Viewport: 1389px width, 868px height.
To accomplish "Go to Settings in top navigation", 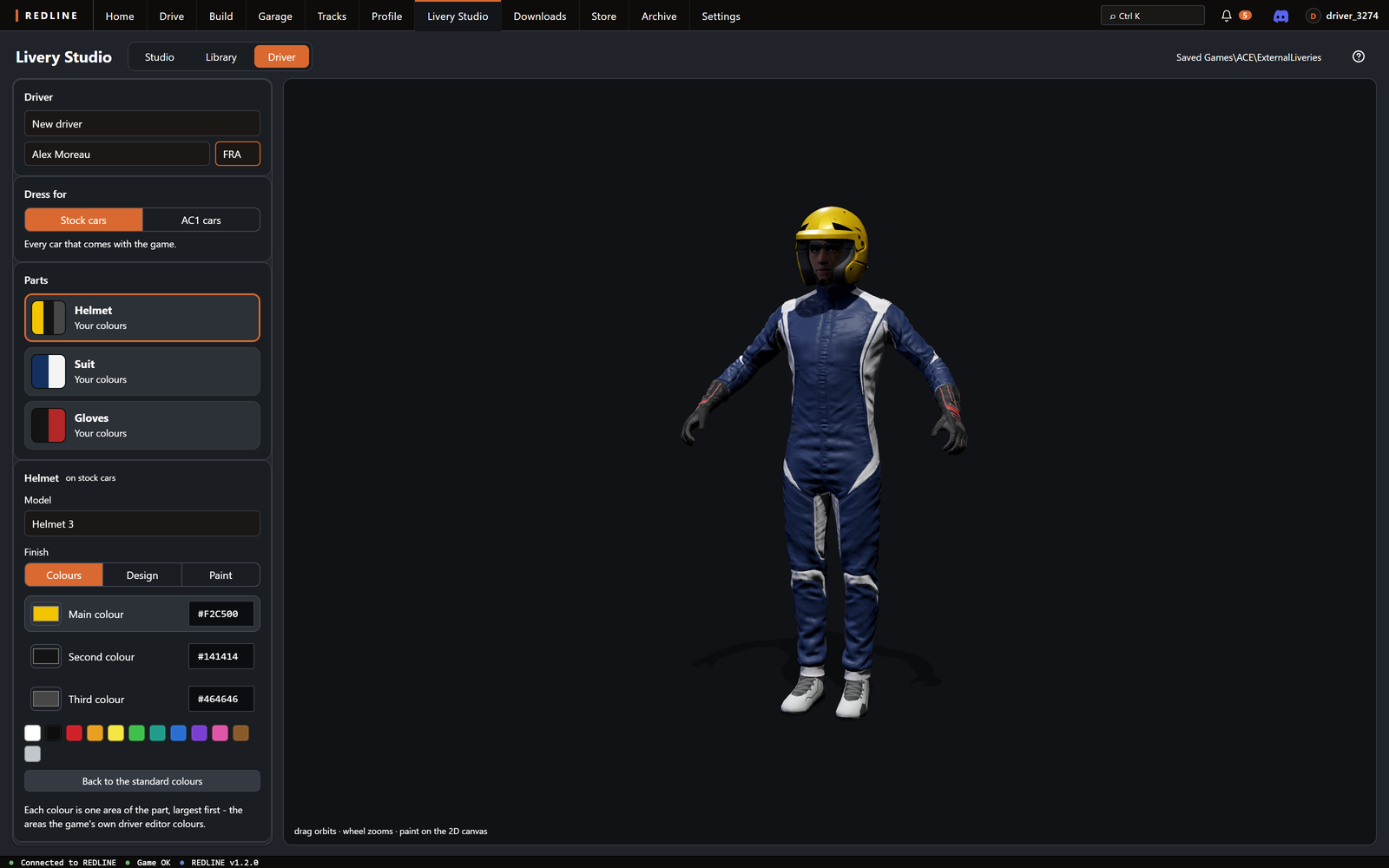I will [721, 16].
